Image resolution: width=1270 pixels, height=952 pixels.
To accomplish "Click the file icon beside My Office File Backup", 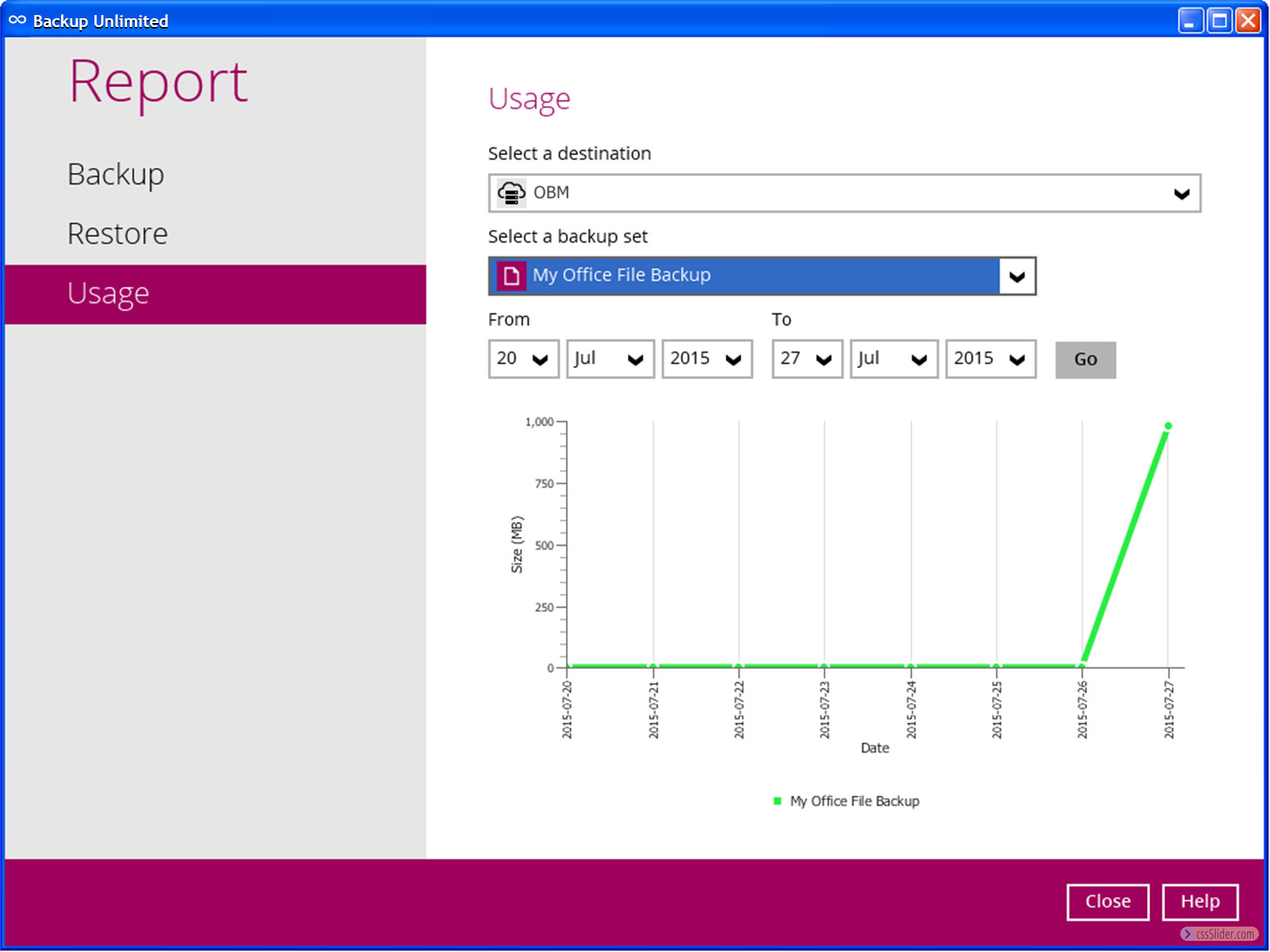I will click(511, 276).
